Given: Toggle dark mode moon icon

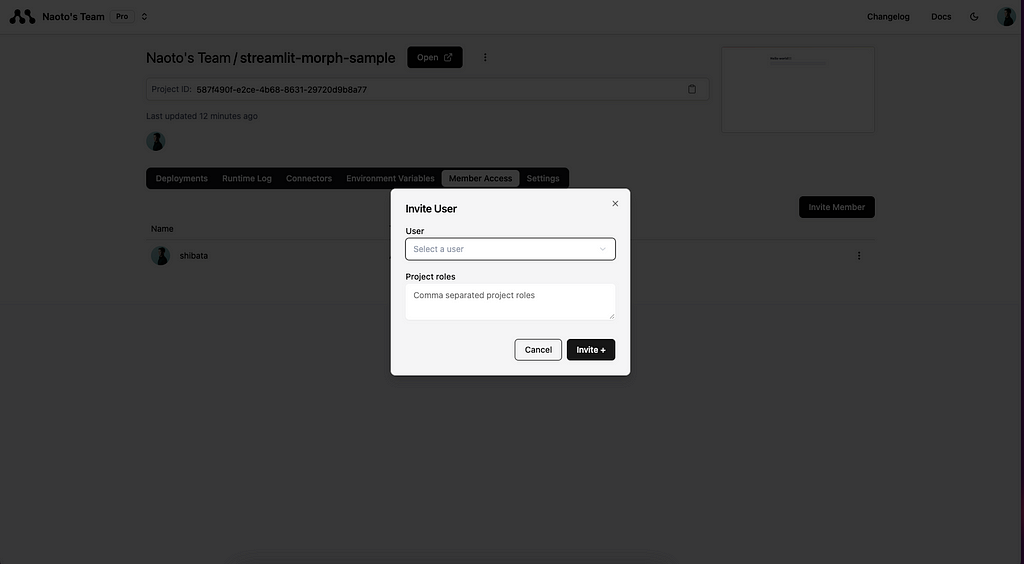Looking at the screenshot, I should tap(974, 17).
